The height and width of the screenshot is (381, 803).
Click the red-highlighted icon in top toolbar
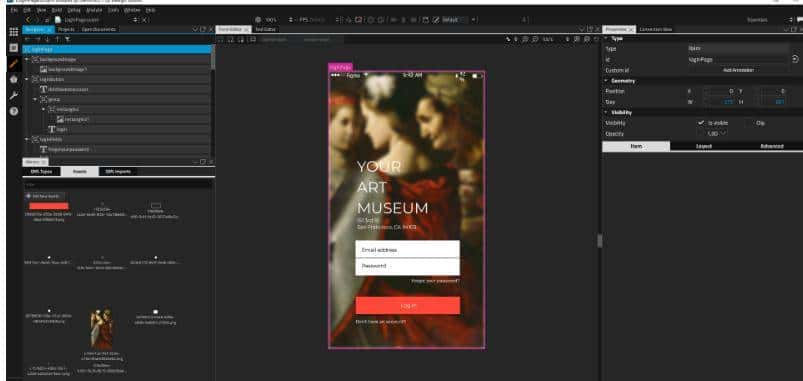click(x=359, y=19)
